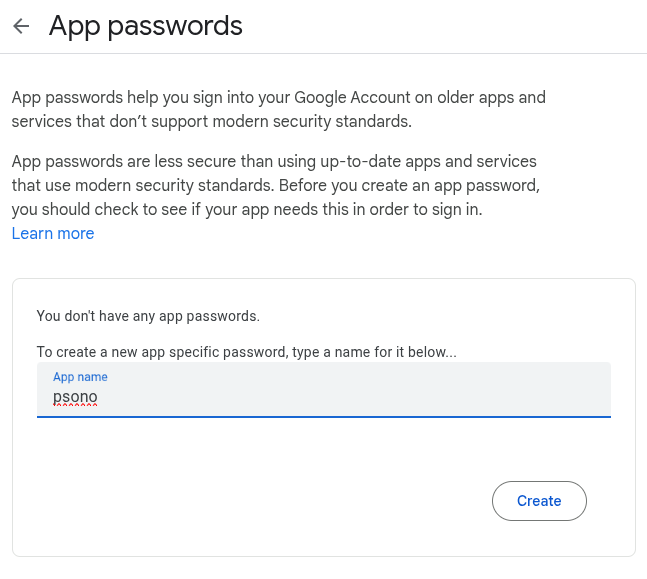Screen dimensions: 647x579
Task: Click the paragraph starting "App passwords help you"
Action: click(278, 110)
